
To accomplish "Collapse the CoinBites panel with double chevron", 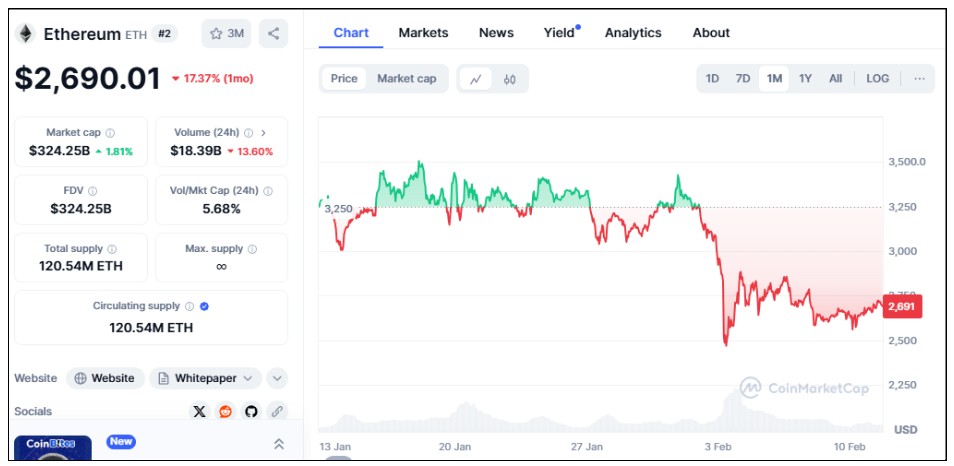I will pyautogui.click(x=279, y=444).
